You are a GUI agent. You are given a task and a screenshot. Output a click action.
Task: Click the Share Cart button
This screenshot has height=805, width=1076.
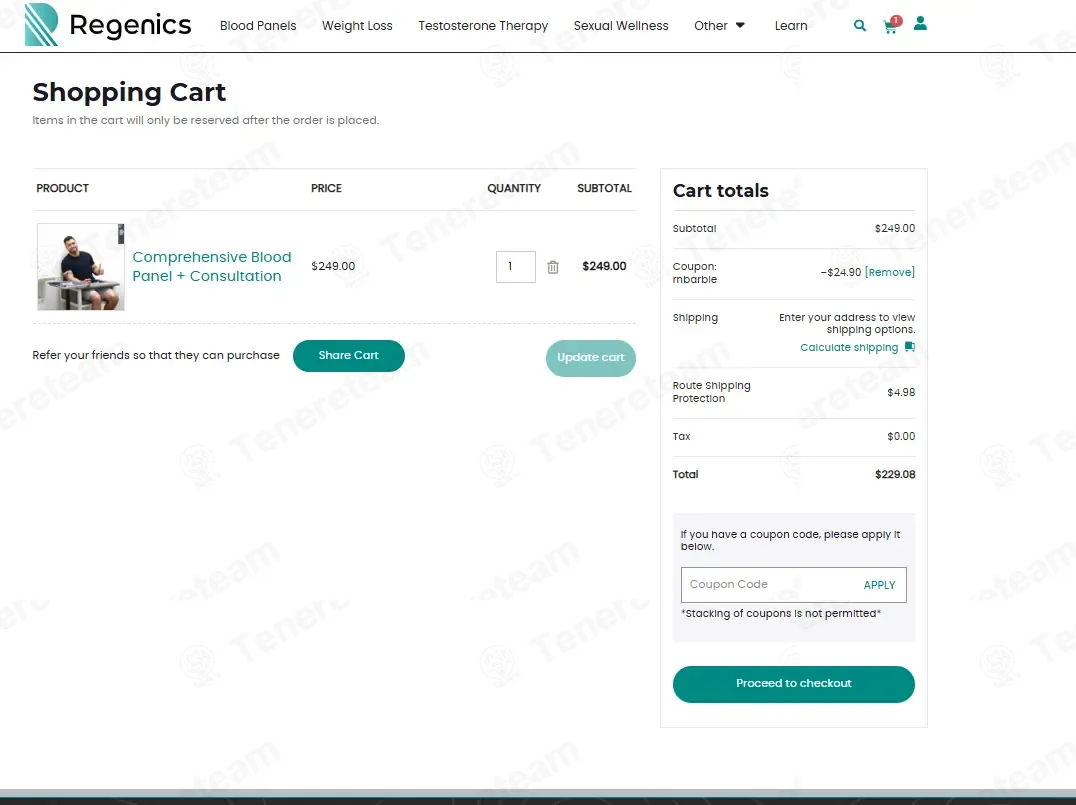point(349,355)
